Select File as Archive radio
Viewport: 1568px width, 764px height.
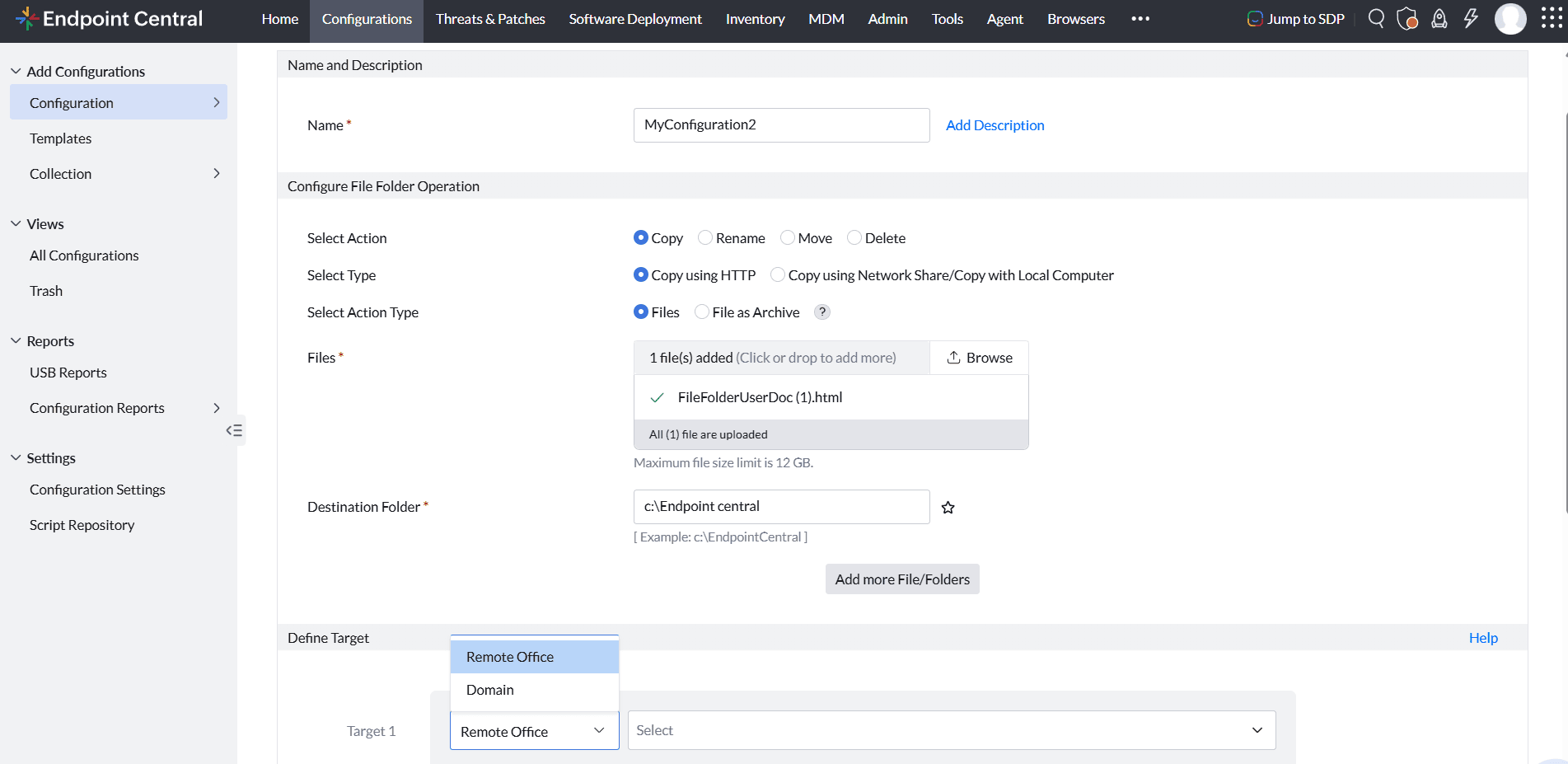tap(702, 312)
